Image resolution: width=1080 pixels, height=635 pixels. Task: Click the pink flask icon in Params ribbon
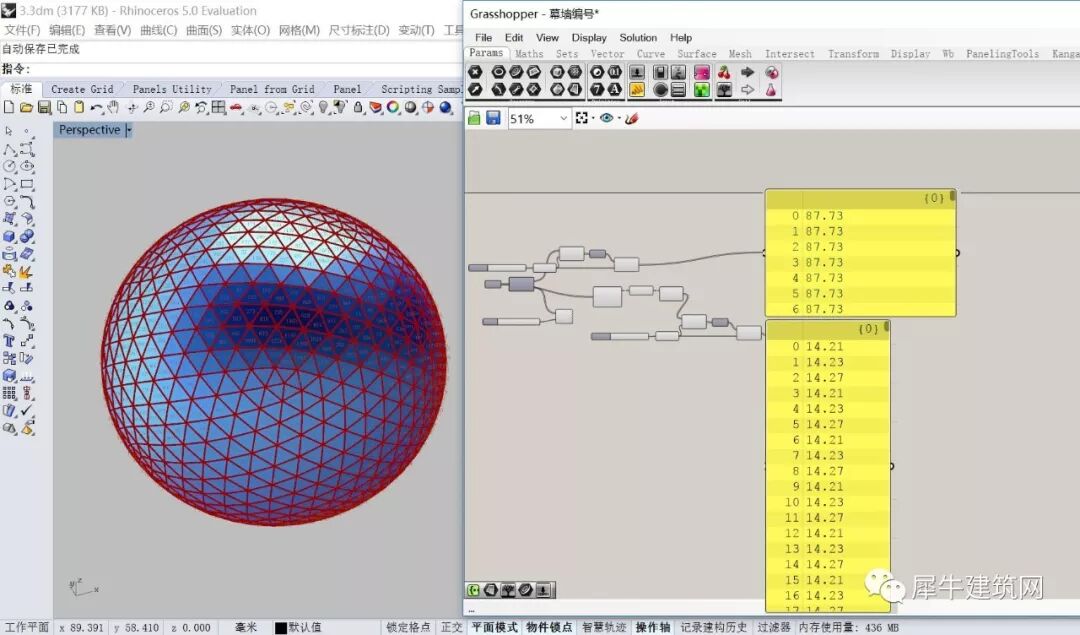coord(771,90)
